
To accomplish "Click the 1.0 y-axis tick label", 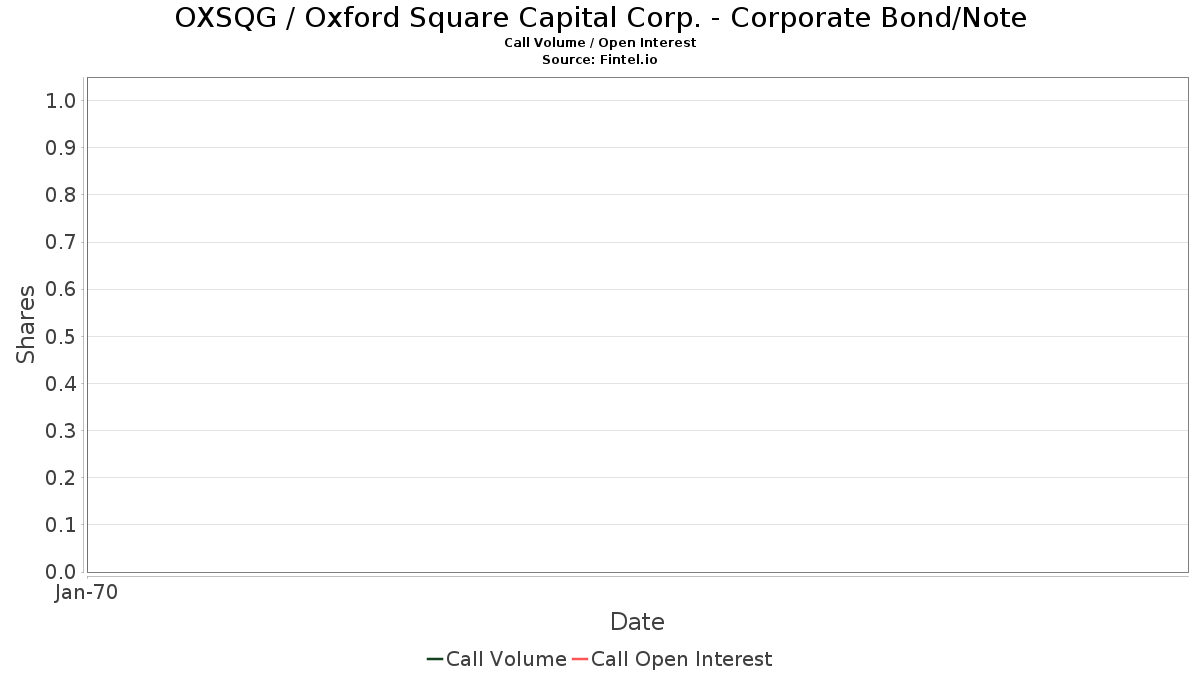I will point(61,100).
